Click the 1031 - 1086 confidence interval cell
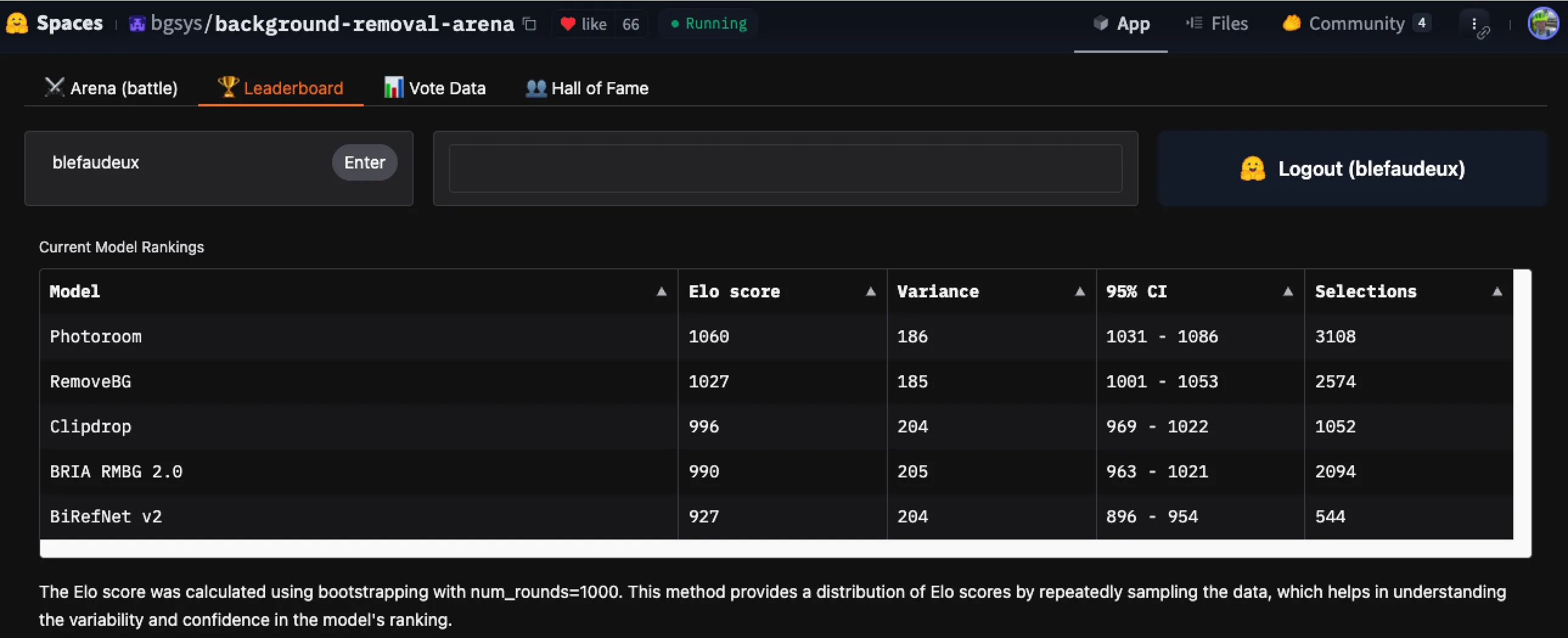The width and height of the screenshot is (1568, 638). [1201, 337]
